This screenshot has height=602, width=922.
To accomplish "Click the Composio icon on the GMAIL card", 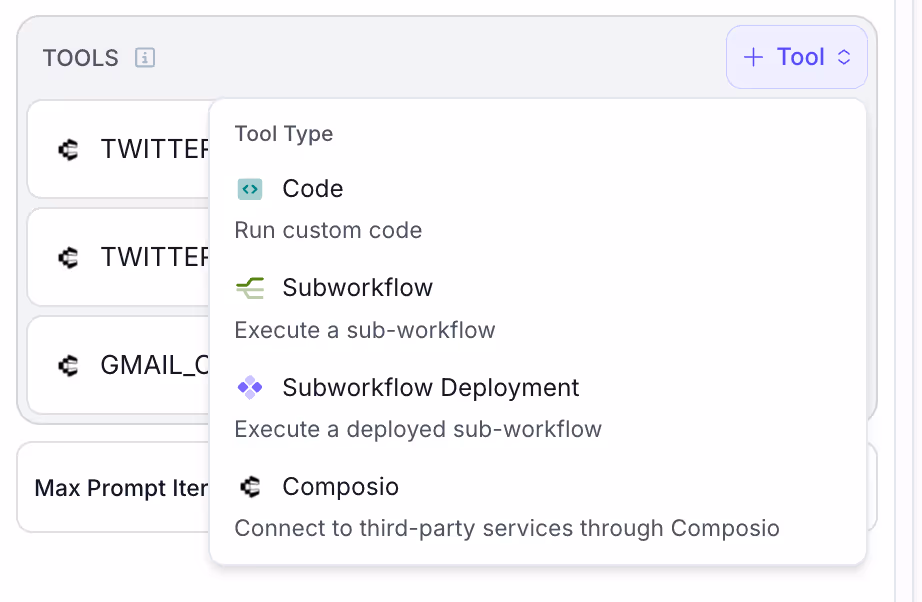I will point(69,366).
